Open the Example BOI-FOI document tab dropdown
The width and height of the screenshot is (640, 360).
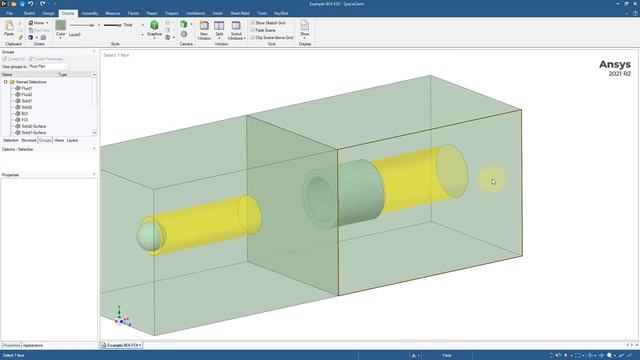pyautogui.click(x=140, y=345)
